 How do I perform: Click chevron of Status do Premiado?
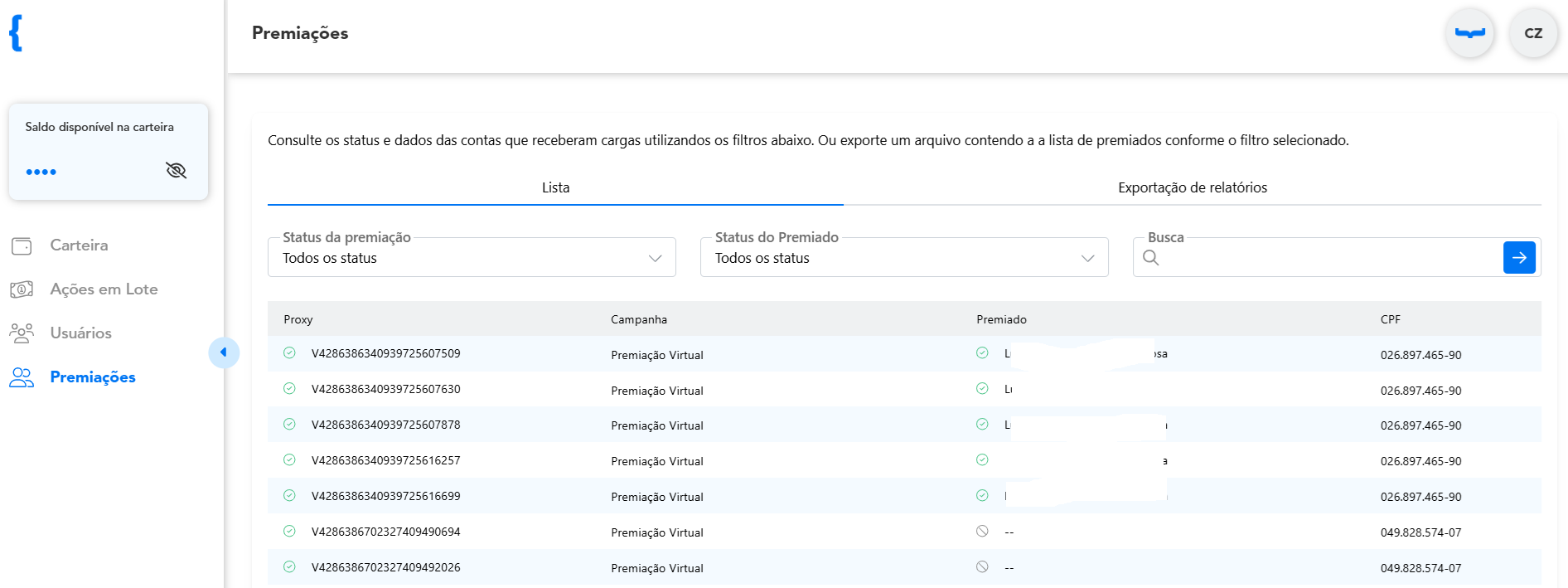(1087, 259)
